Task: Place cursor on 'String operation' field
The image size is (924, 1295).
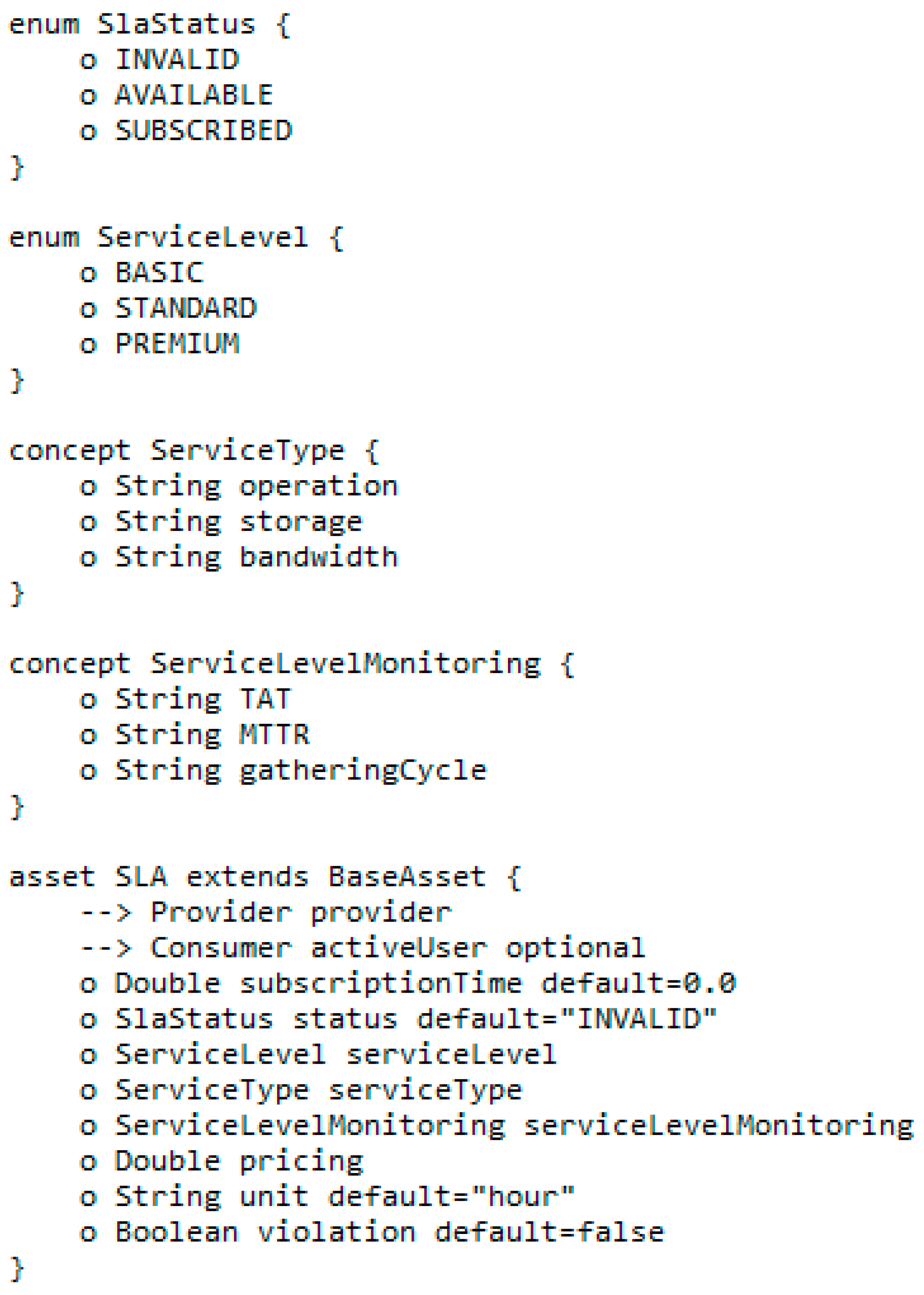Action: click(x=257, y=486)
